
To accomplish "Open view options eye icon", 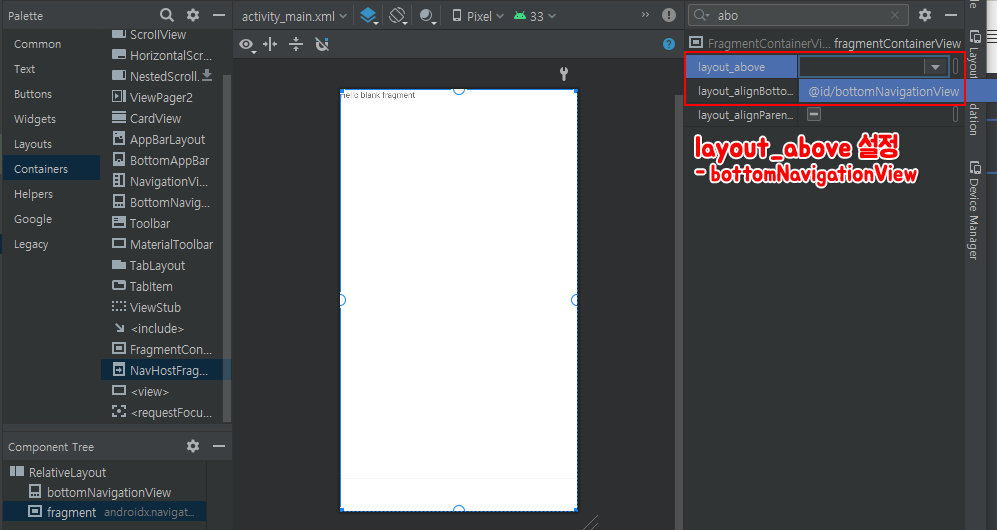I will click(247, 44).
